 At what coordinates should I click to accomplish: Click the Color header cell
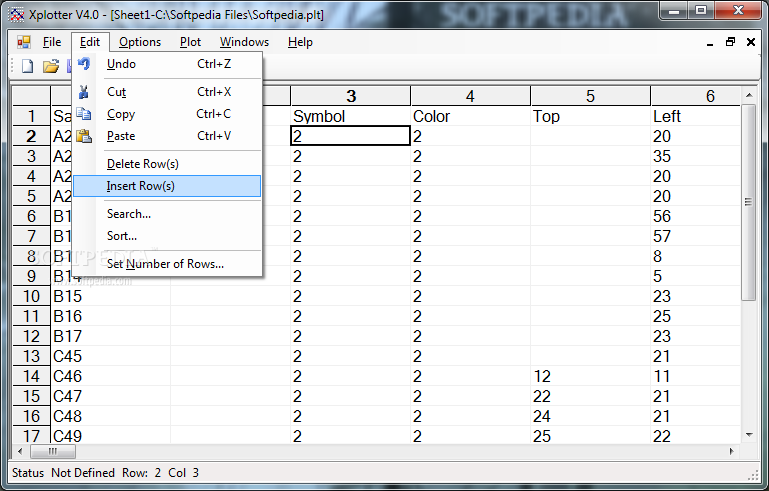click(470, 116)
